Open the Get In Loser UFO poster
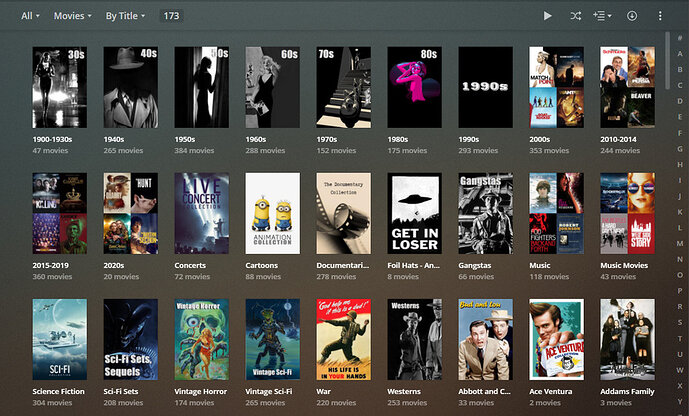Screen dimensions: 689x416 [x=414, y=213]
